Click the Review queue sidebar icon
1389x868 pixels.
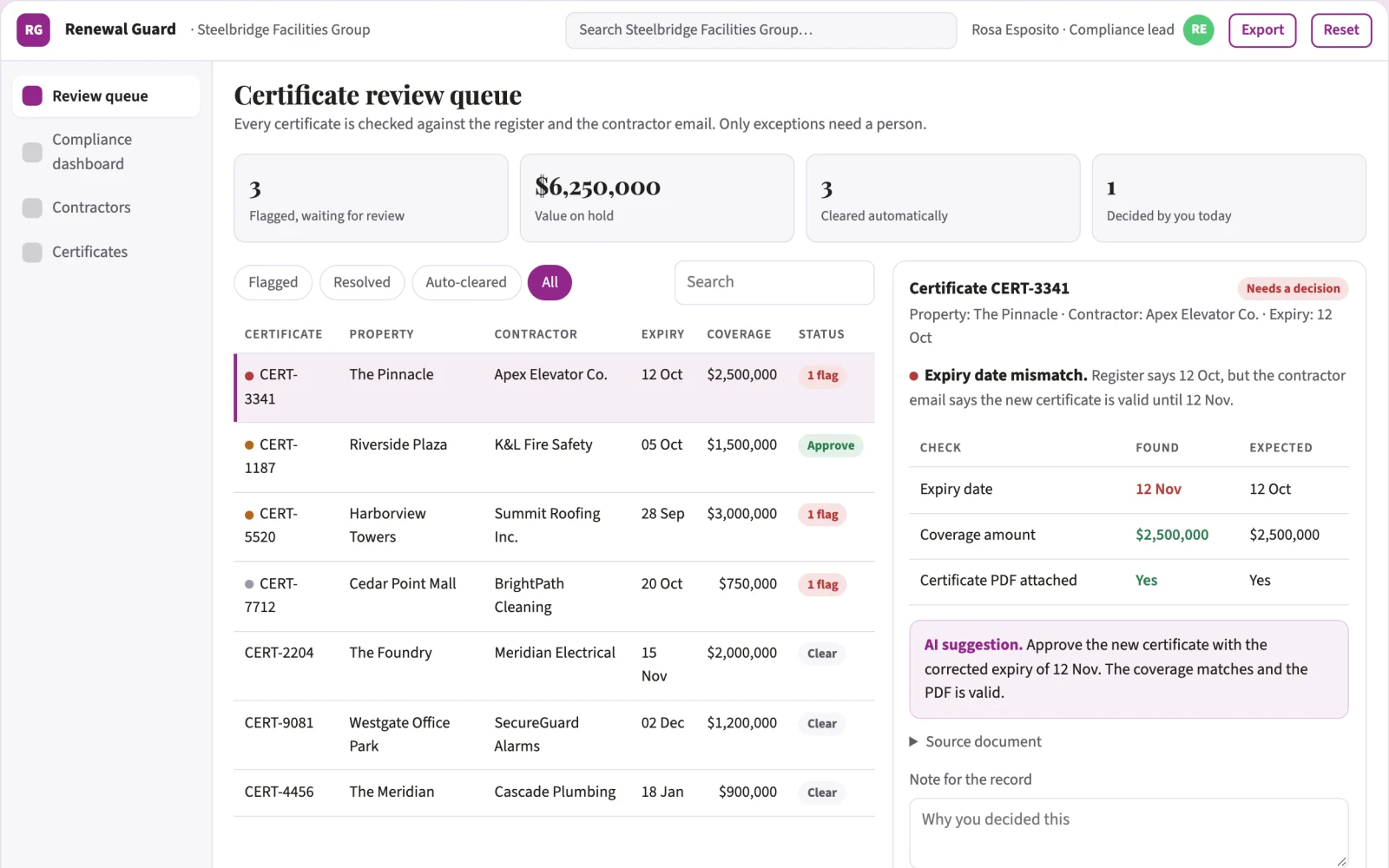(32, 95)
